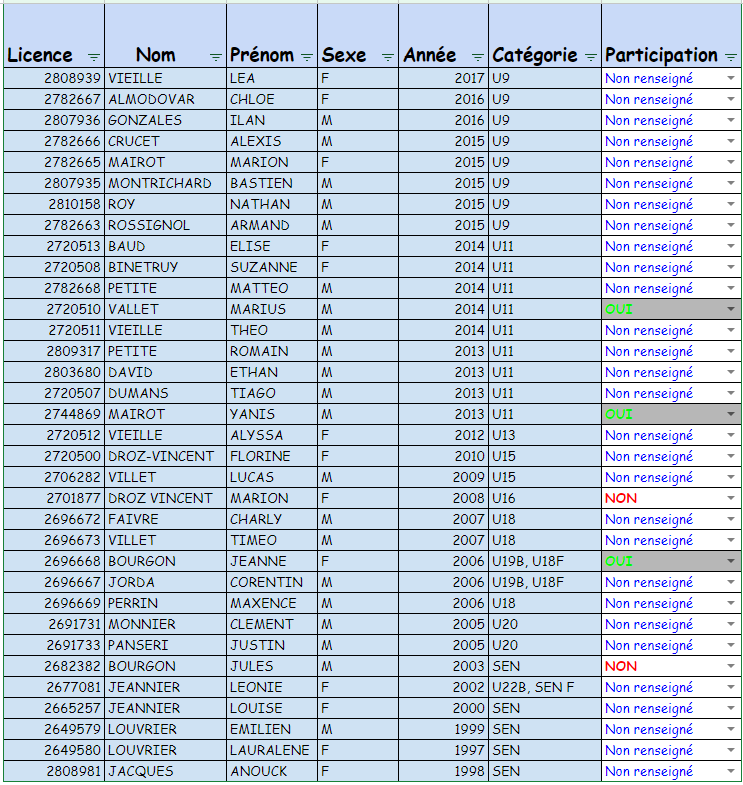This screenshot has width=743, height=785.
Task: Expand participation dropdown for ROY NATHAN
Action: (x=731, y=204)
